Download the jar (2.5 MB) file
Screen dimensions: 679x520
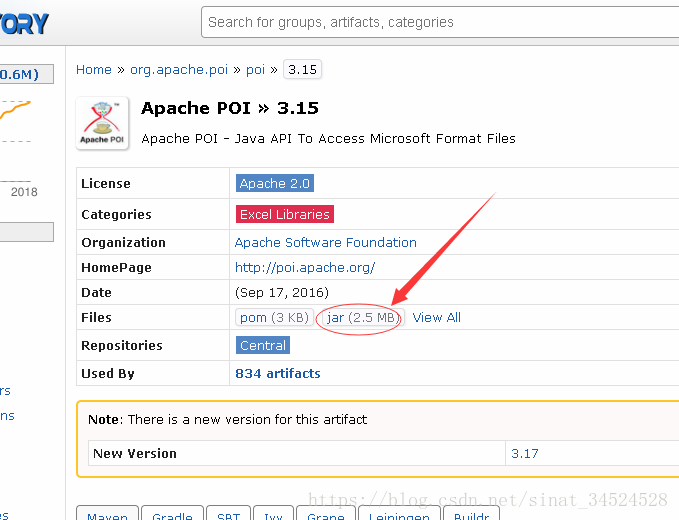[x=363, y=317]
